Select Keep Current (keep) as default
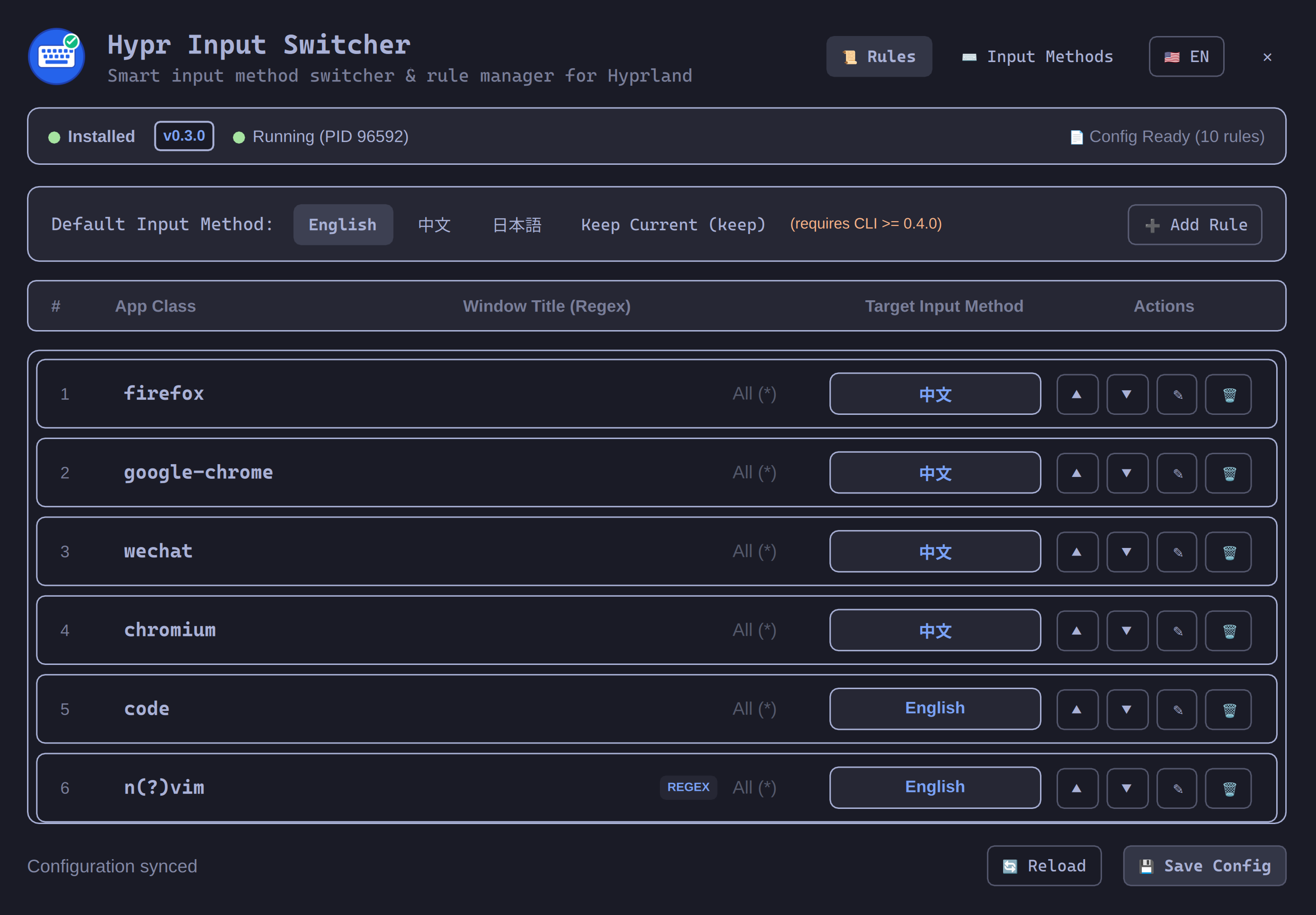Image resolution: width=1316 pixels, height=915 pixels. pos(673,225)
